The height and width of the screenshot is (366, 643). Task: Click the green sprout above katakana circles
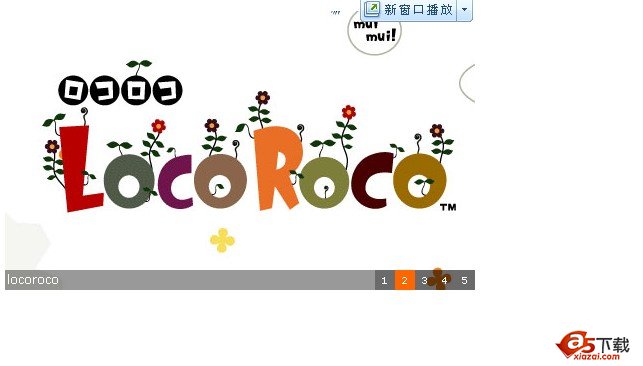tap(139, 67)
